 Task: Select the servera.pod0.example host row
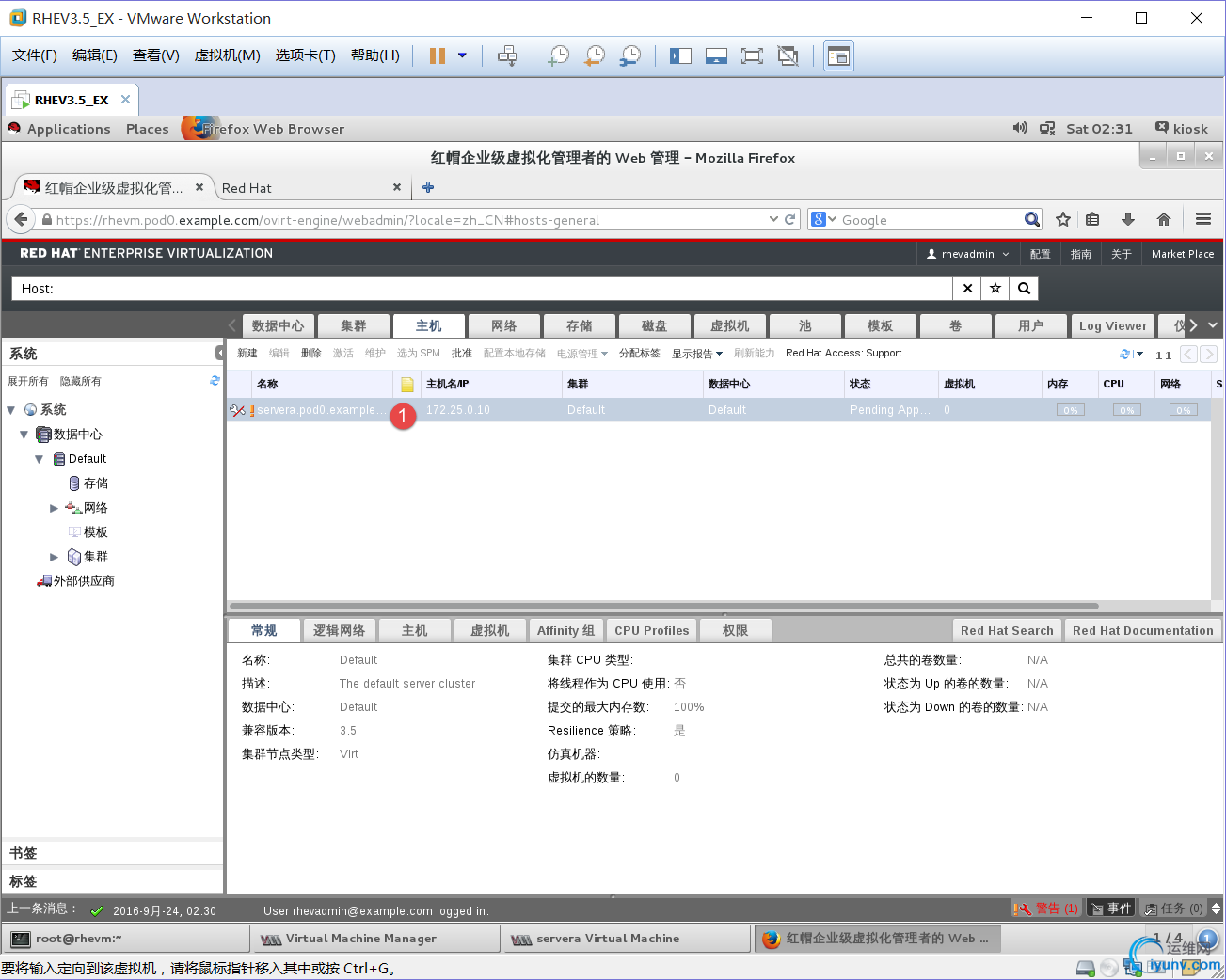point(718,410)
